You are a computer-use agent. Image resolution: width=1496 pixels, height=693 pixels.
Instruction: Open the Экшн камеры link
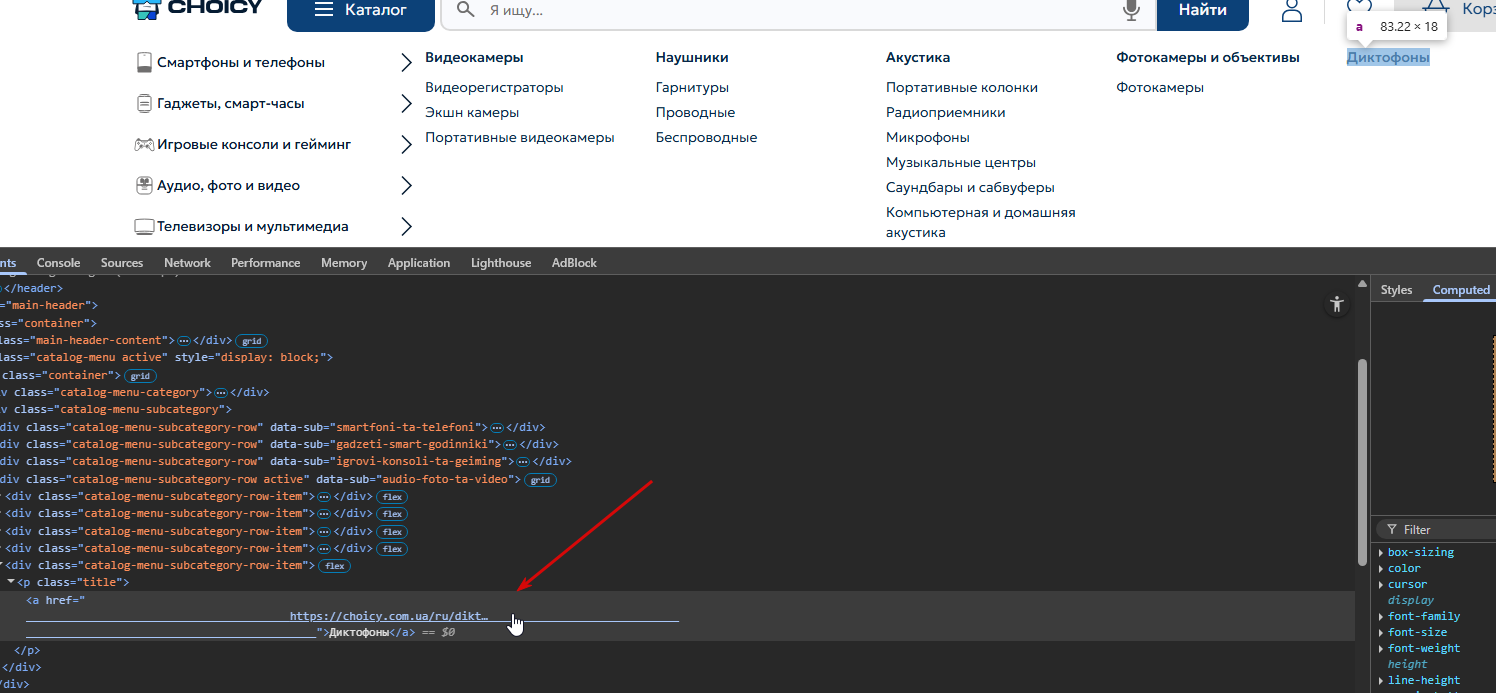472,113
